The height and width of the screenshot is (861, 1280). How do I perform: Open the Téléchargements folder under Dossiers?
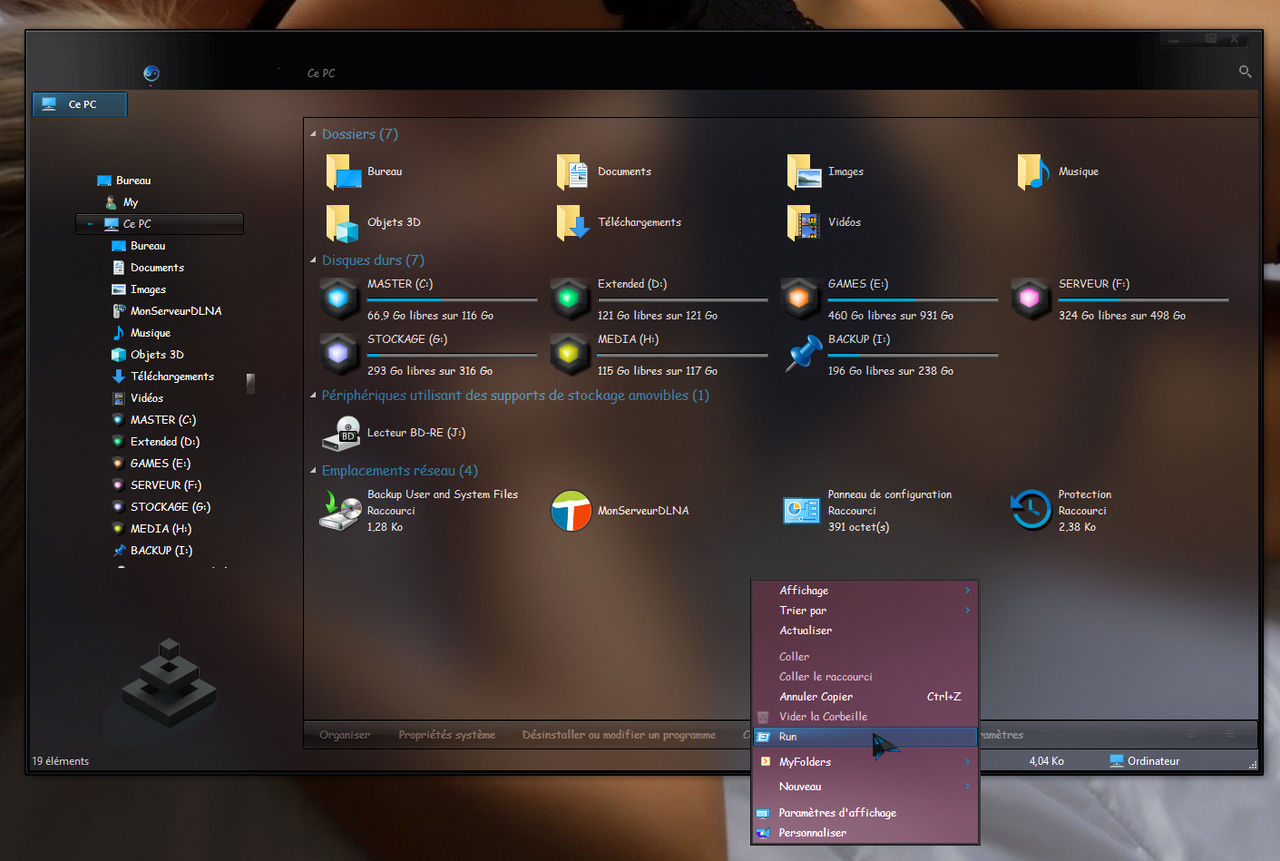(573, 223)
